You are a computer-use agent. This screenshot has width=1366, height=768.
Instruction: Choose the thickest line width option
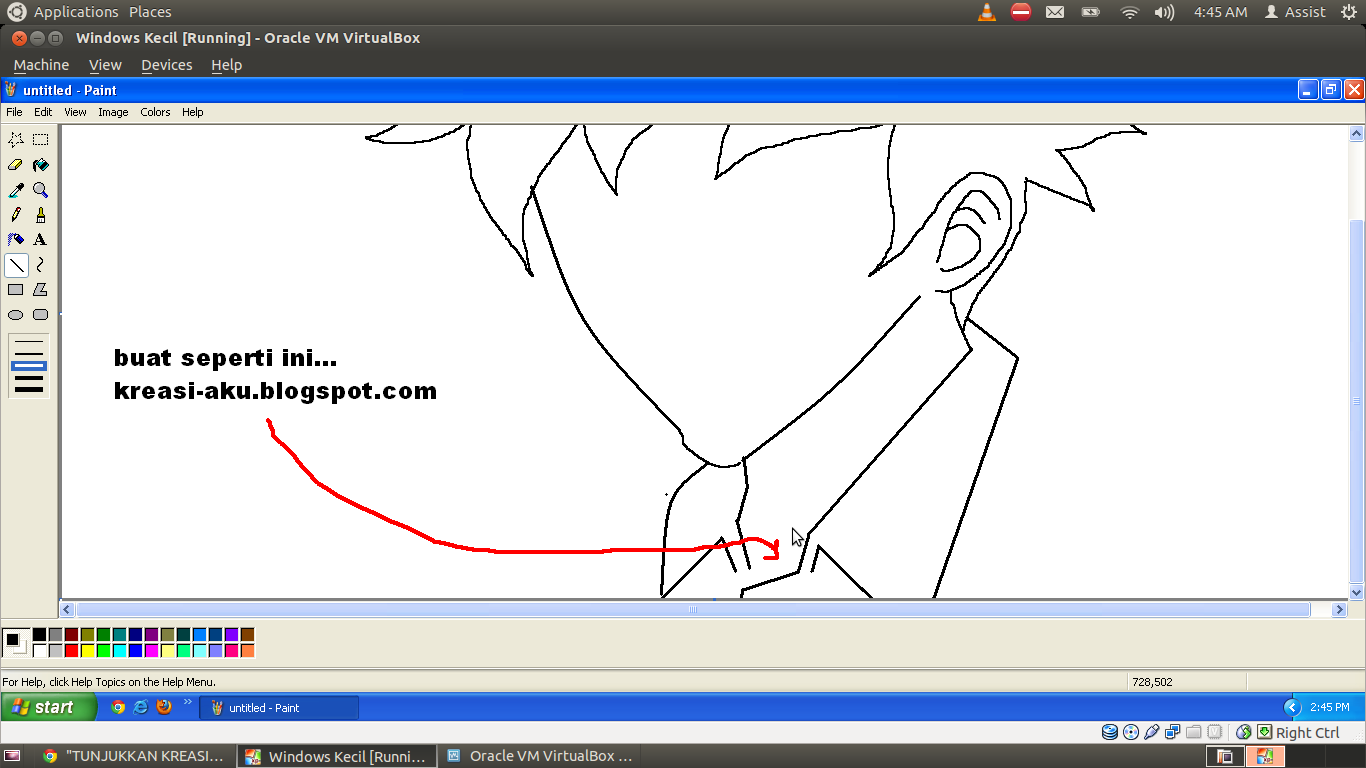[x=29, y=389]
